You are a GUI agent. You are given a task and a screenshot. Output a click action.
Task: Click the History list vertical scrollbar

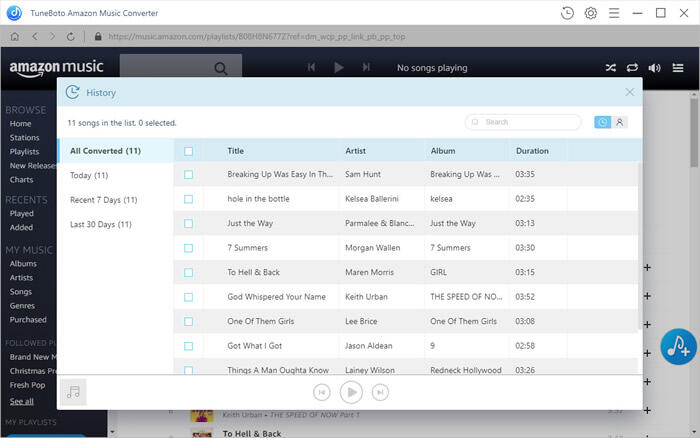point(640,246)
